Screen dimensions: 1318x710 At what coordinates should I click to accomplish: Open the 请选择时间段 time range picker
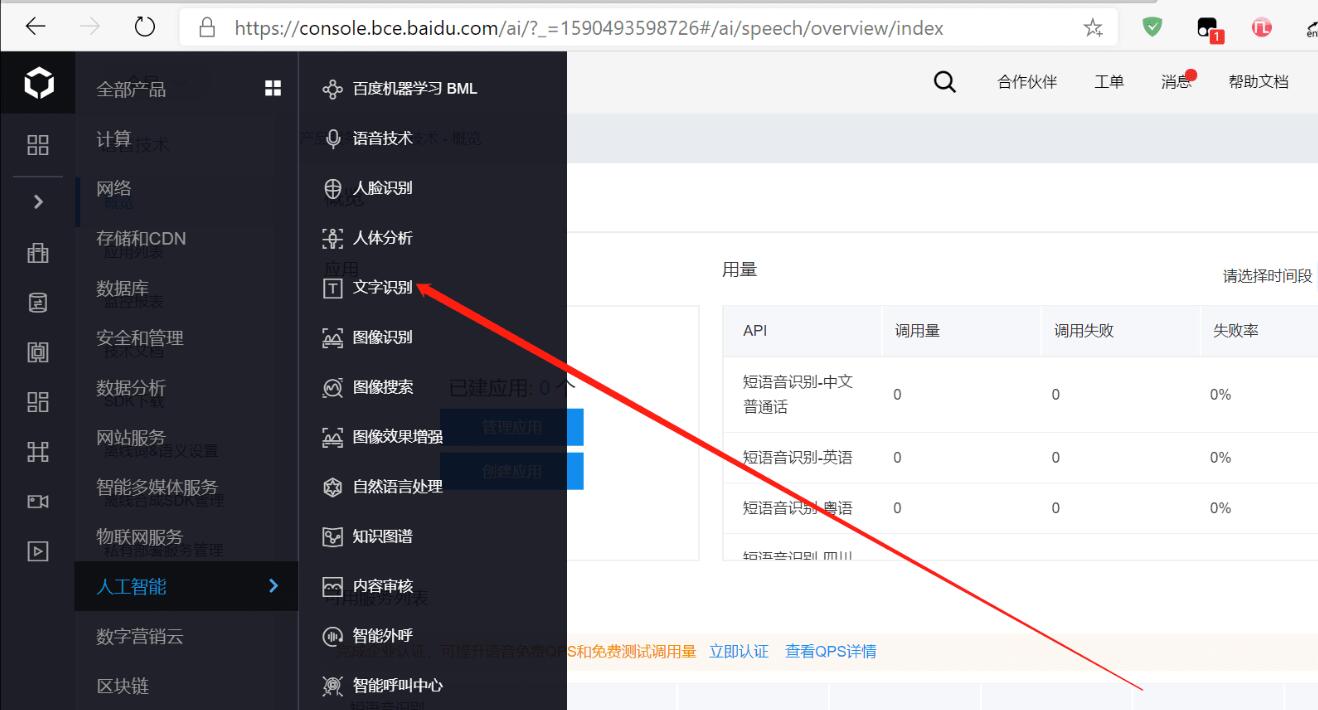point(1268,276)
